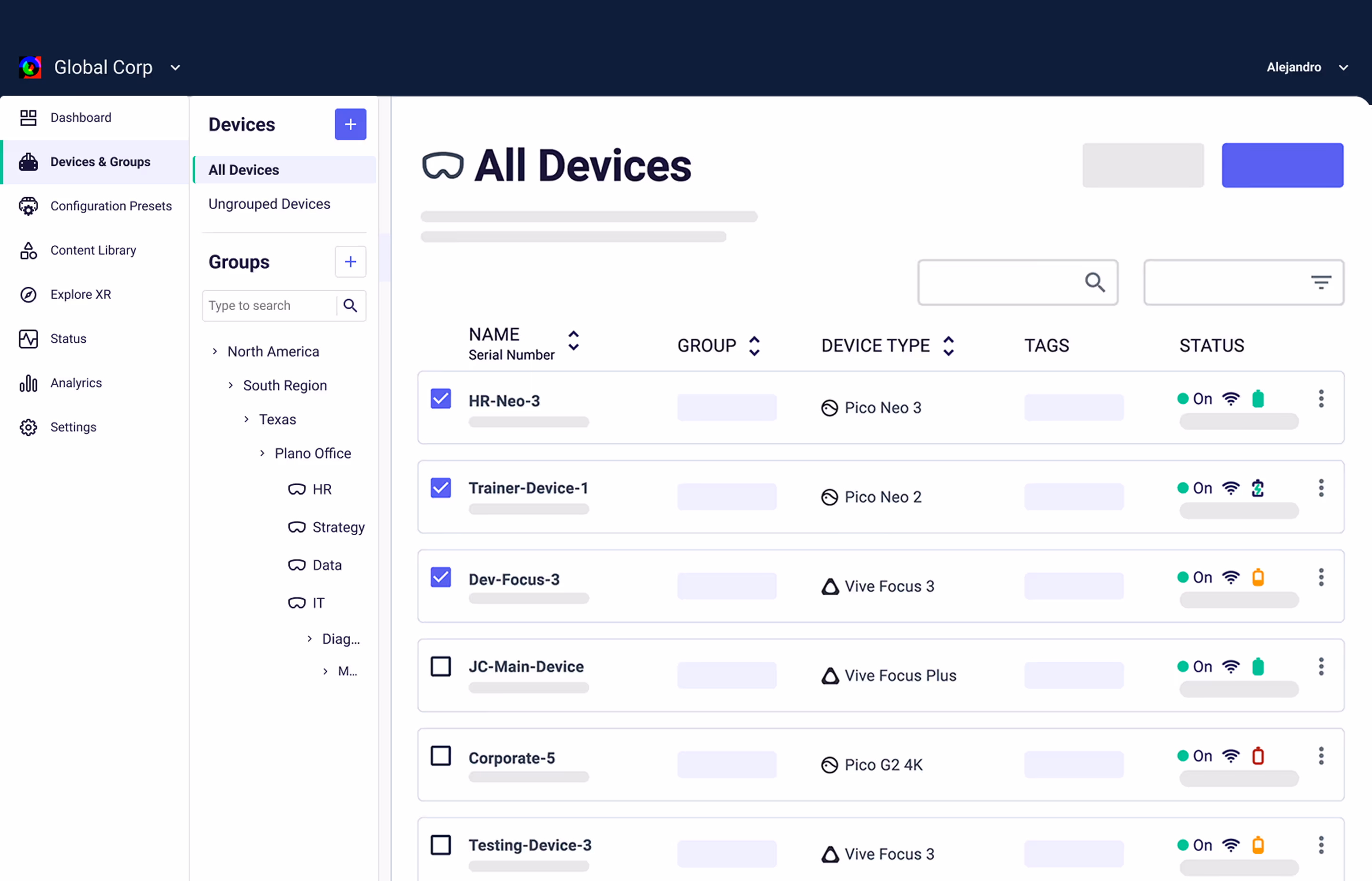Add a new device with the plus button
Viewport: 1372px width, 881px height.
pos(350,124)
